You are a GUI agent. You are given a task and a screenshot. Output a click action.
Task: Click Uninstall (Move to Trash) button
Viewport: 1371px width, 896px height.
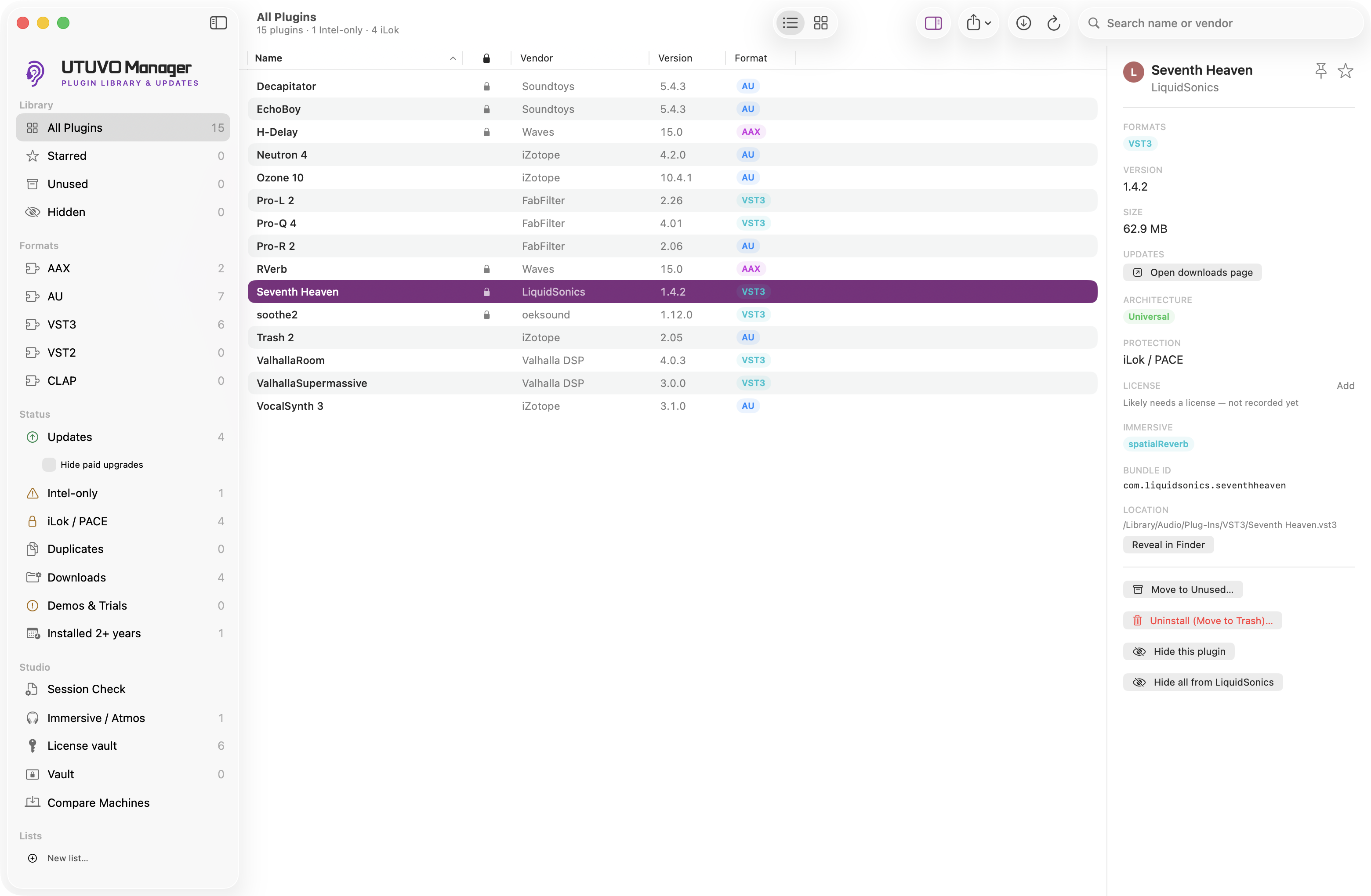pyautogui.click(x=1202, y=621)
